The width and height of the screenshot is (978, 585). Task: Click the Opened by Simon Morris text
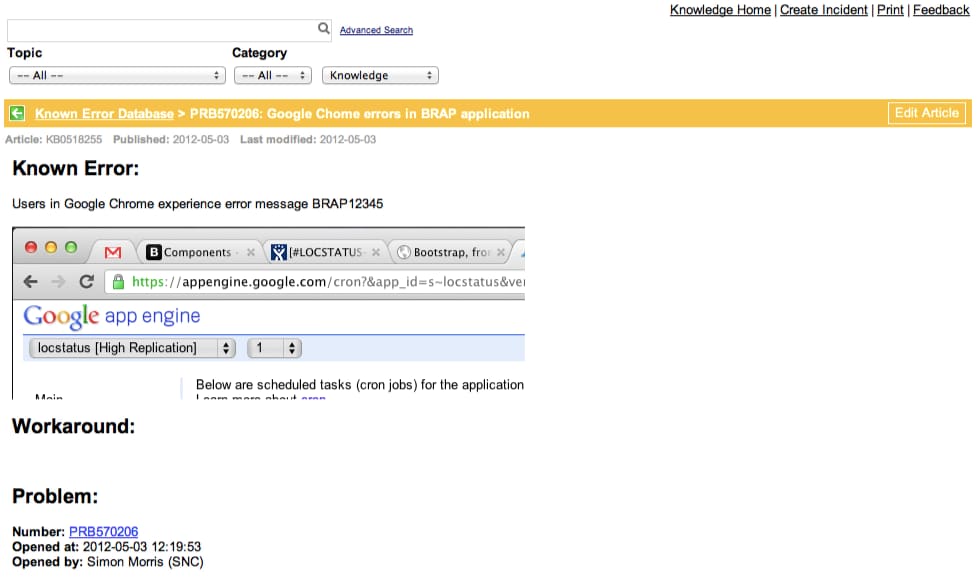(108, 562)
